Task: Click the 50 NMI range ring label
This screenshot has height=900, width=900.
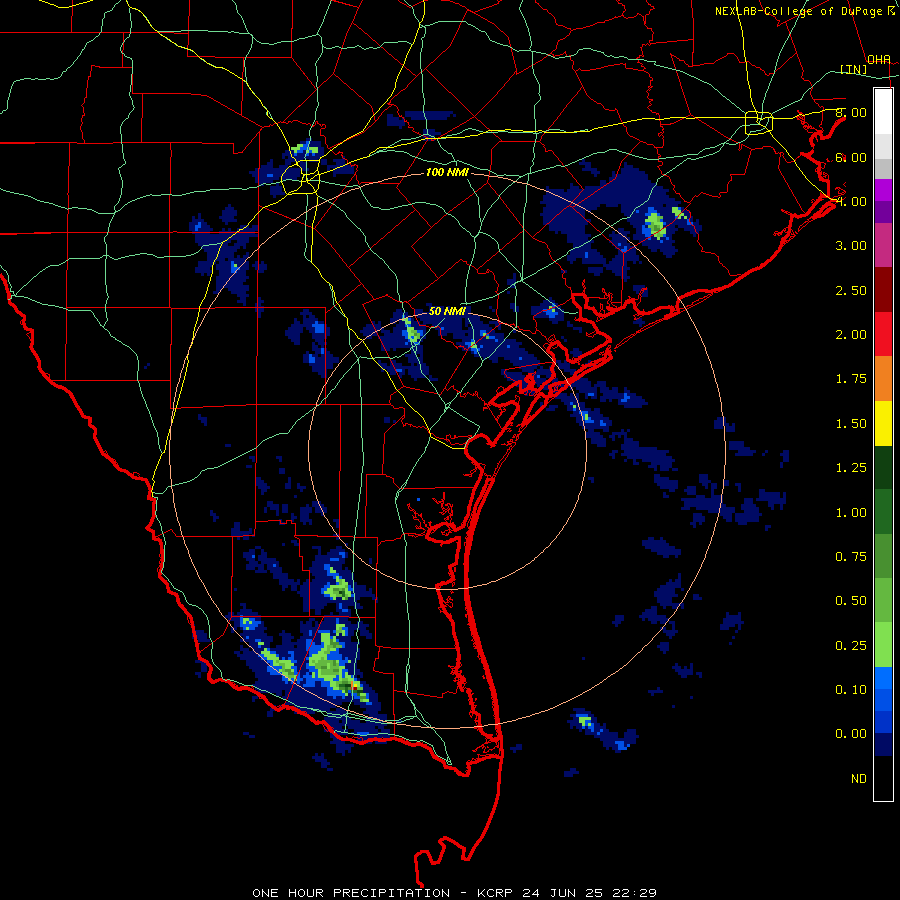Action: pos(447,311)
